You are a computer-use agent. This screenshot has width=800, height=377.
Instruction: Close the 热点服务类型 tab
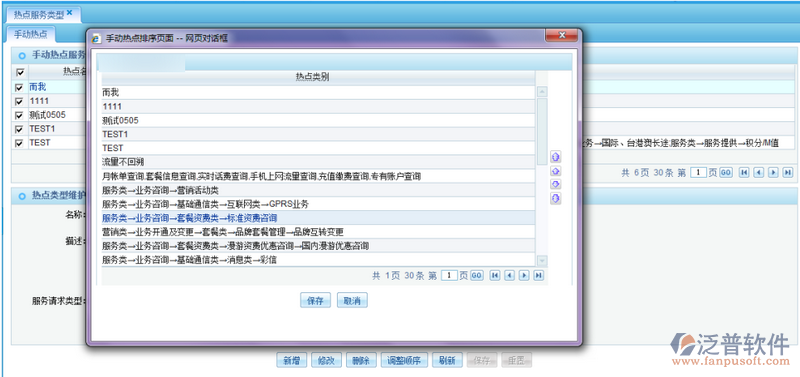70,12
